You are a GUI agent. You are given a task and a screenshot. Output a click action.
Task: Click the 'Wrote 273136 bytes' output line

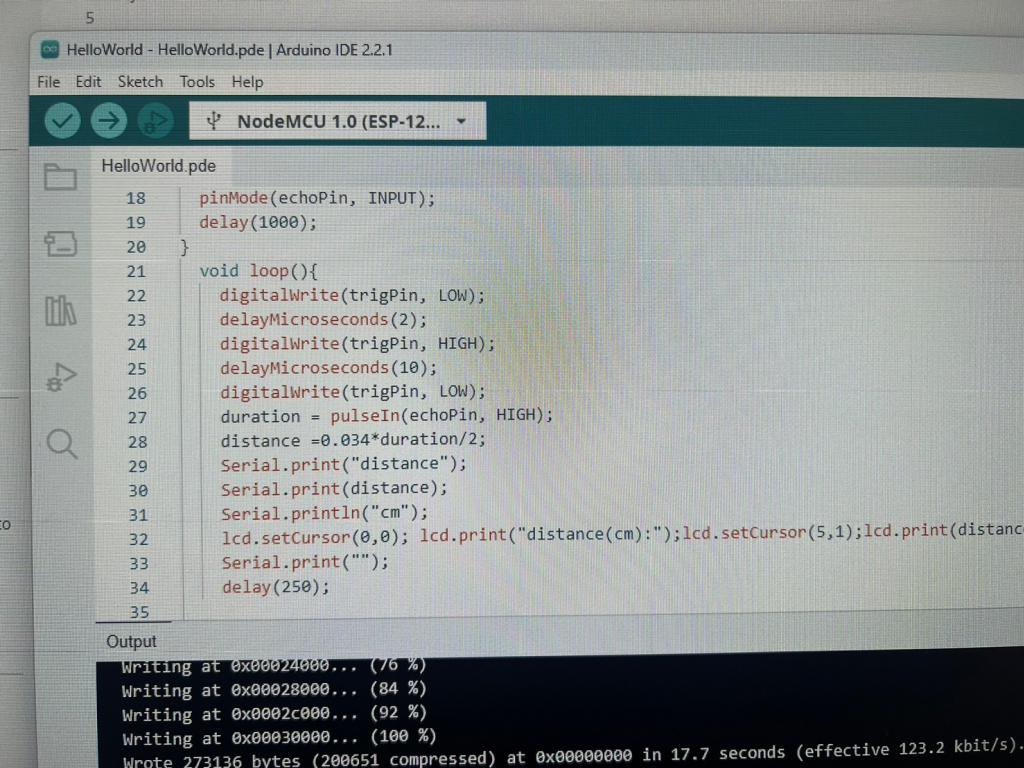tap(573, 756)
